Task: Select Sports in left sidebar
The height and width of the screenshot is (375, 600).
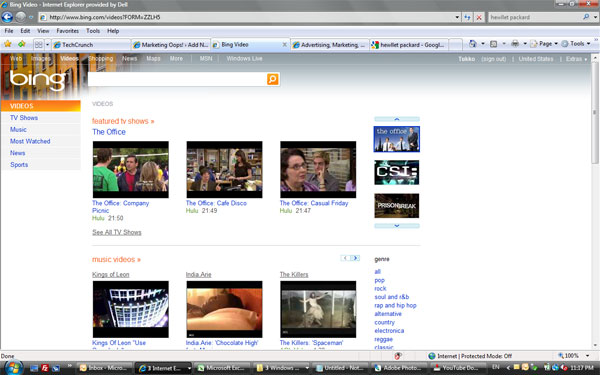Action: point(19,165)
